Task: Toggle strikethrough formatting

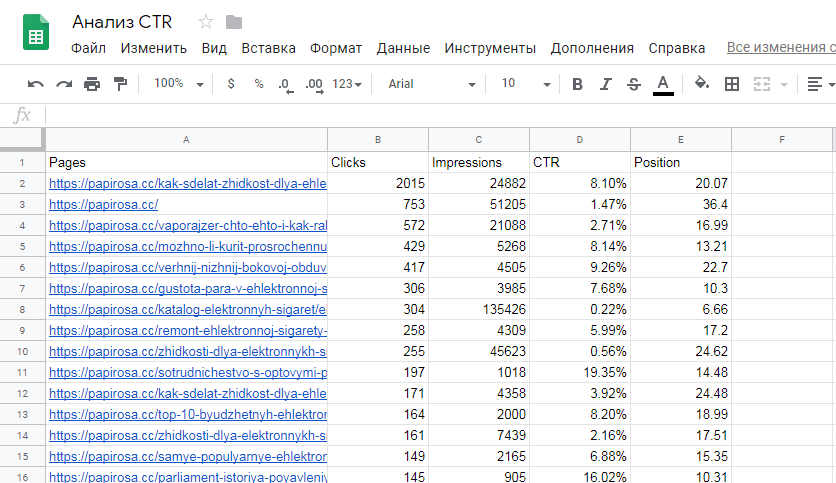Action: (x=633, y=84)
